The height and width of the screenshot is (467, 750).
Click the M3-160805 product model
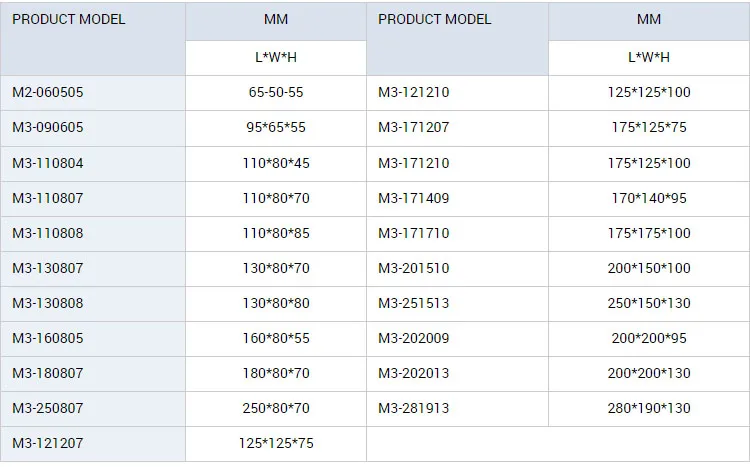coord(48,338)
